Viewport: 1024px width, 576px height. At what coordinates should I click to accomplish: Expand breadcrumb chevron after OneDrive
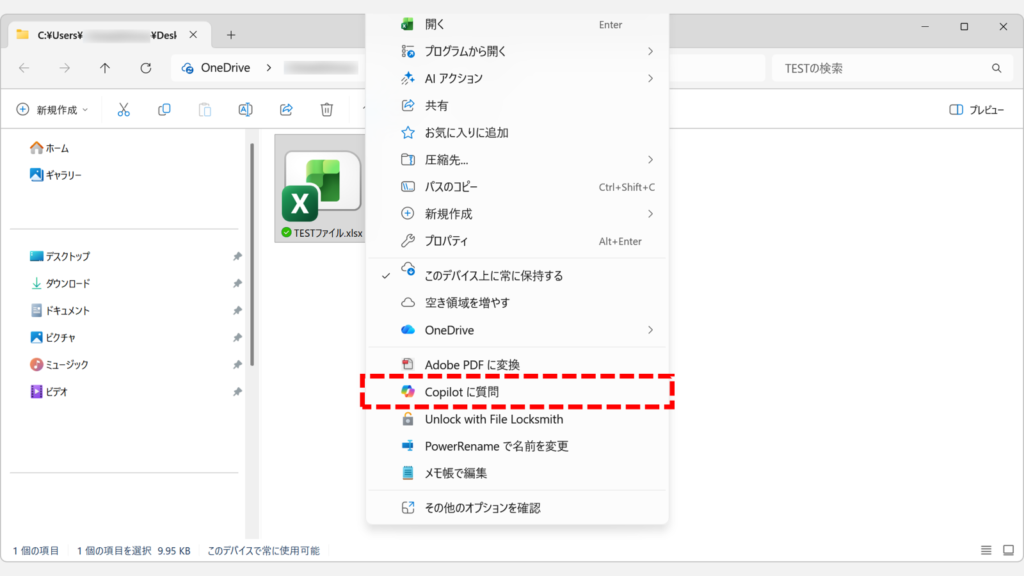[268, 68]
